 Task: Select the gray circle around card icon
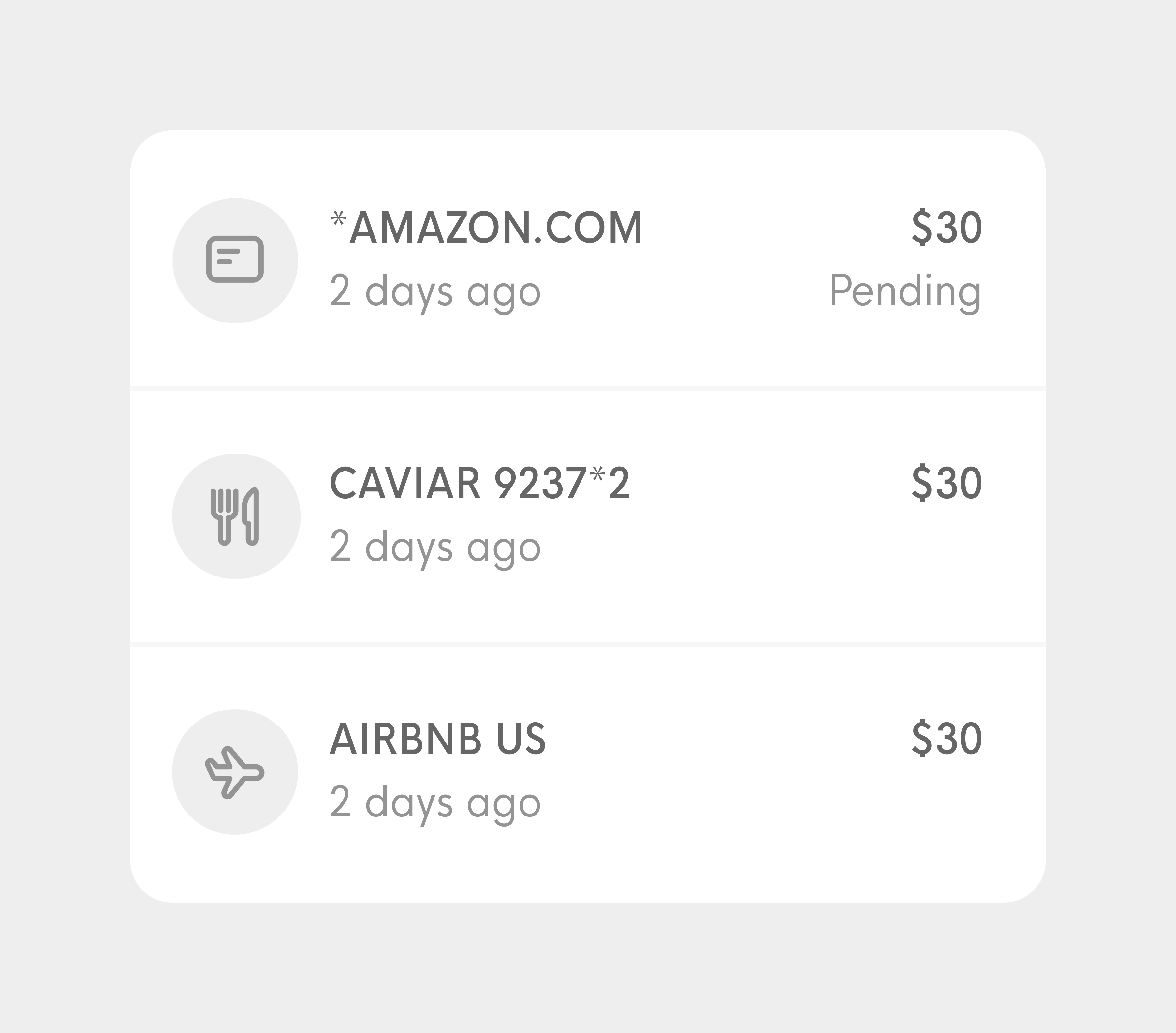point(235,260)
